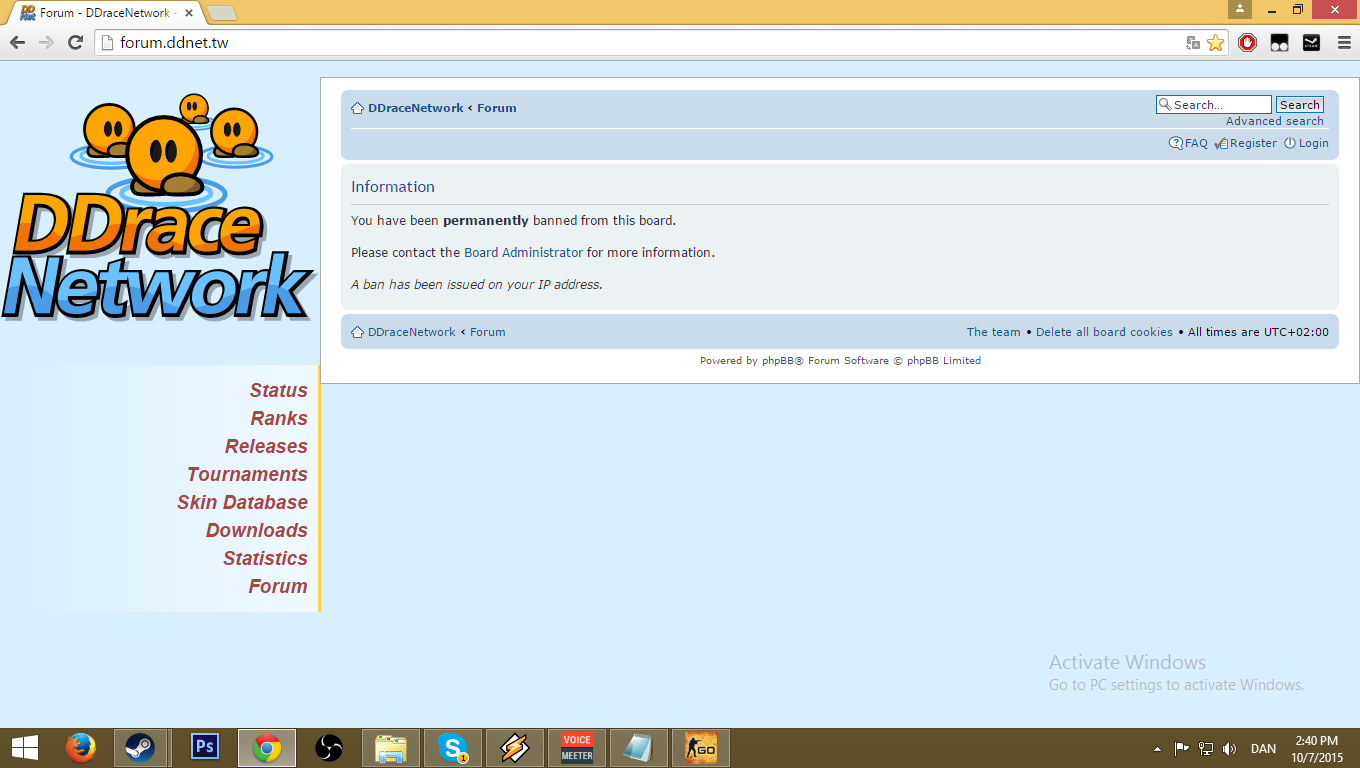Click the volume speaker tray icon
Image resolution: width=1360 pixels, height=768 pixels.
click(1229, 748)
